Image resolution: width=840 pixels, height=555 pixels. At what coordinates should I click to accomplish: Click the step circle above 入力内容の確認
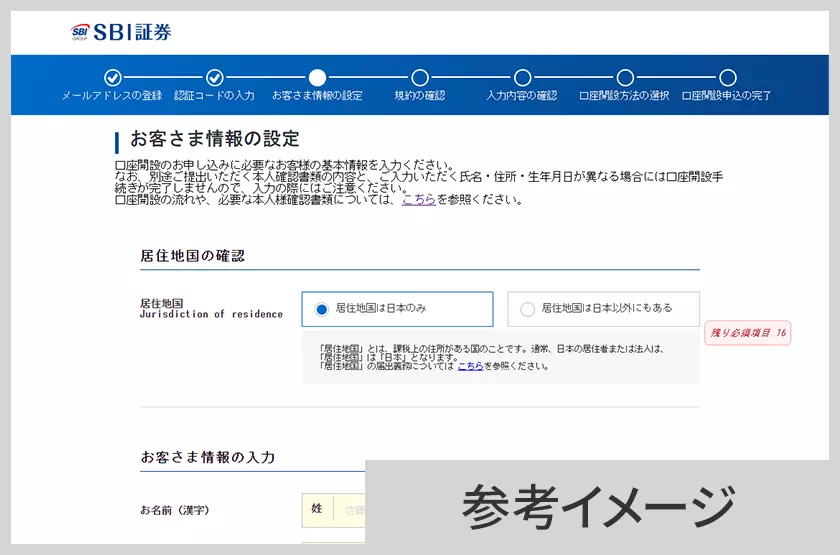[522, 78]
